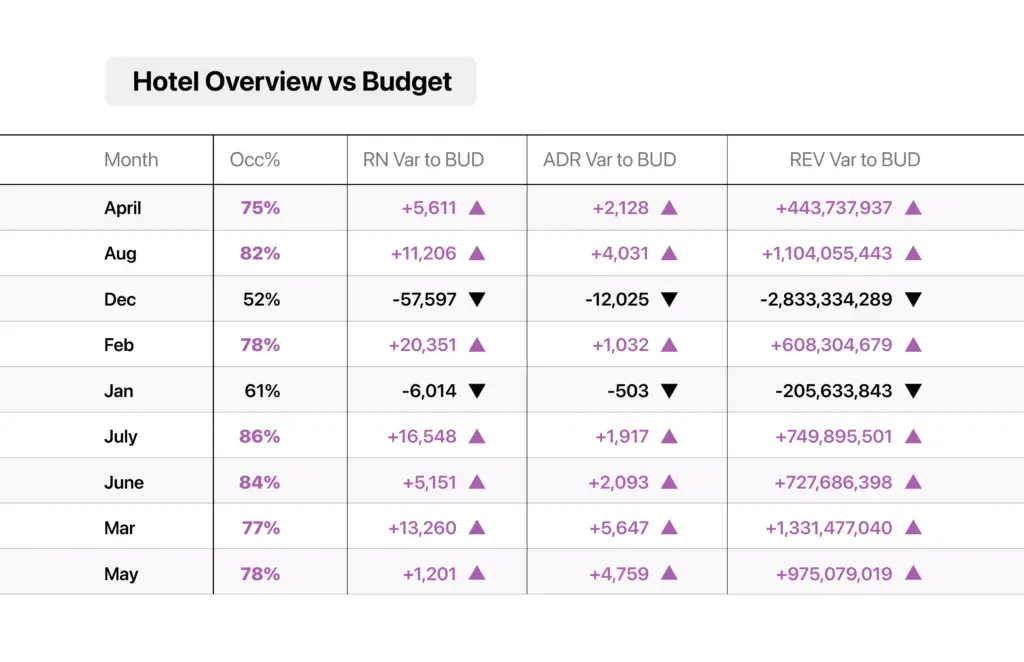Click the Occ% column header
The height and width of the screenshot is (662, 1024).
[255, 160]
